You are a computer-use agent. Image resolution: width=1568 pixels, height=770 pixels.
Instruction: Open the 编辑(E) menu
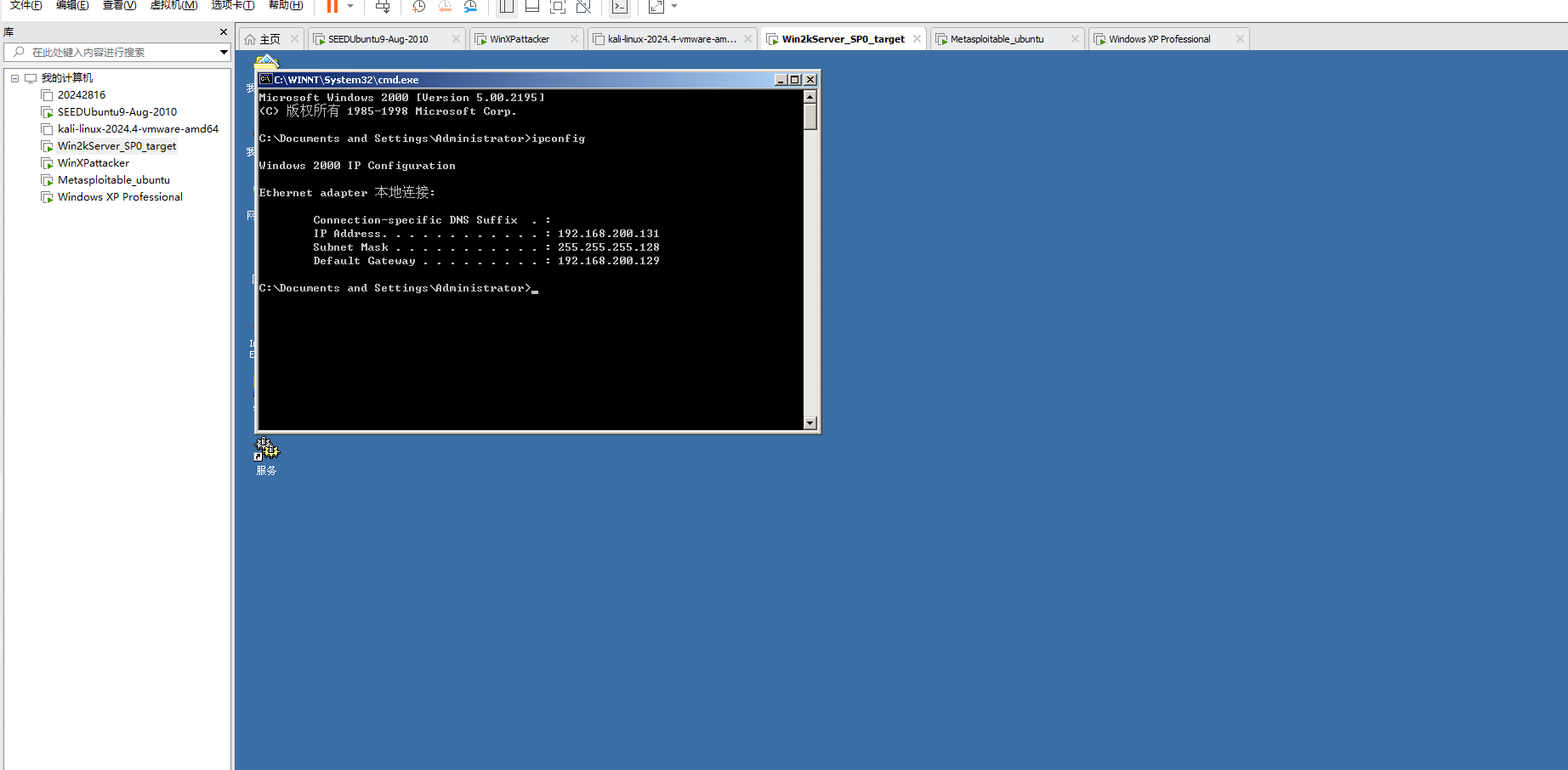[72, 5]
